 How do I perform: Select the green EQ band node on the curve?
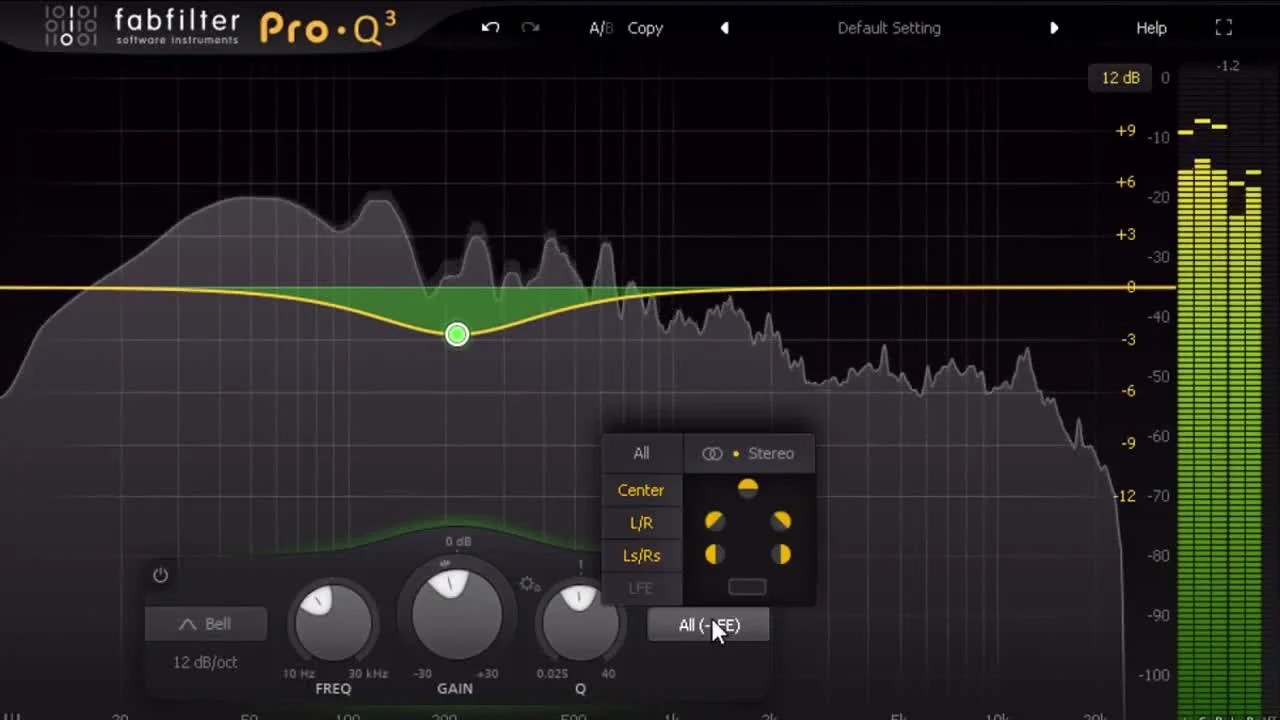456,334
